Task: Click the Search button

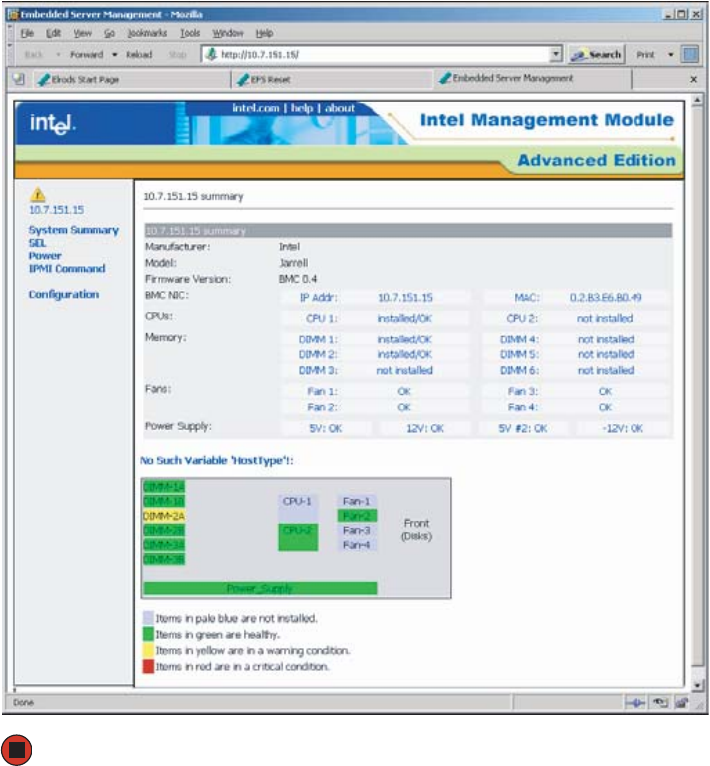Action: point(597,55)
